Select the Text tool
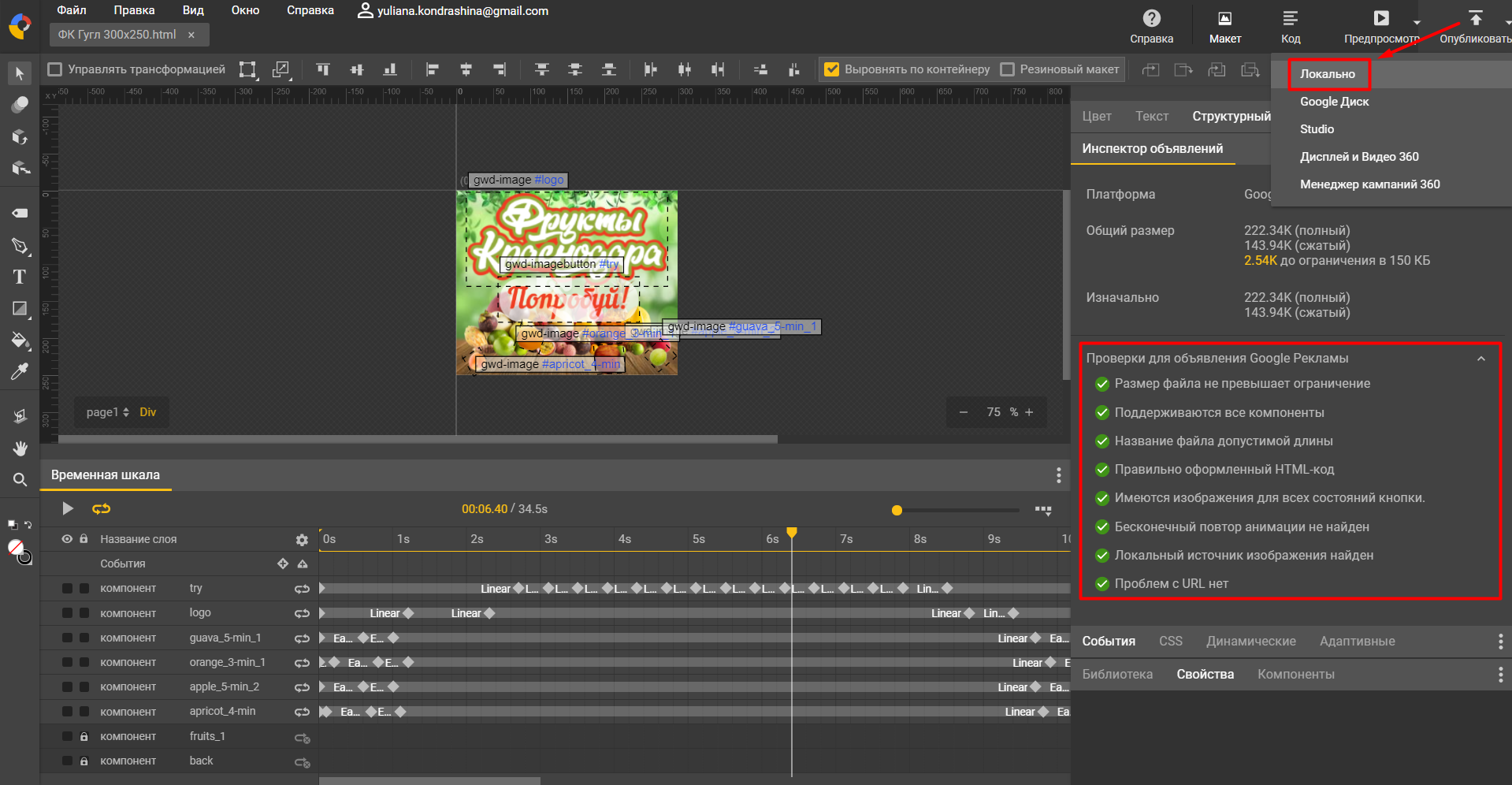 pyautogui.click(x=20, y=277)
